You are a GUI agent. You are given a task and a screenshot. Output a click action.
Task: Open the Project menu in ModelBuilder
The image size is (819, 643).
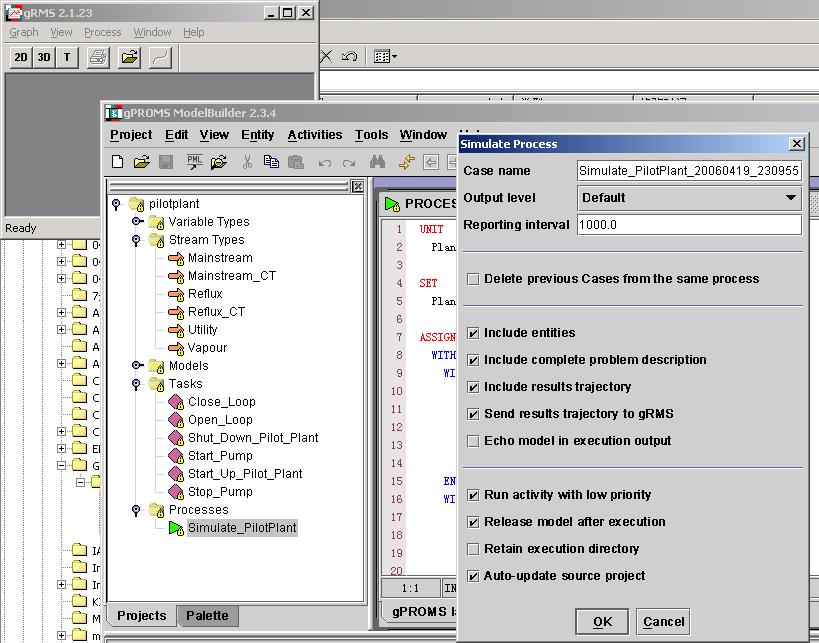tap(131, 135)
